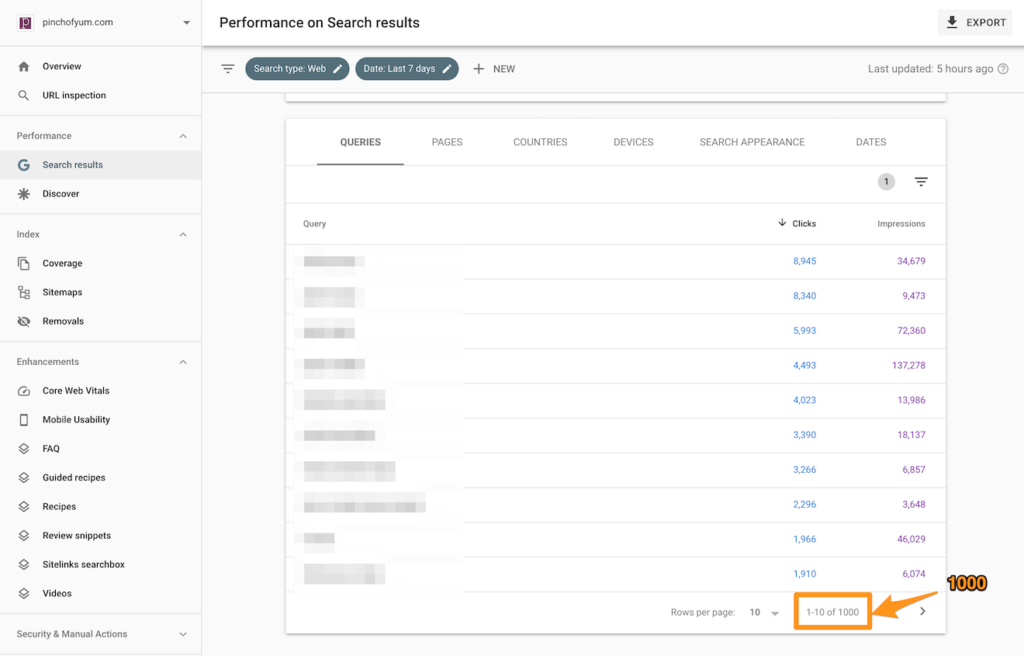Add a NEW filter
1024x656 pixels.
click(494, 69)
